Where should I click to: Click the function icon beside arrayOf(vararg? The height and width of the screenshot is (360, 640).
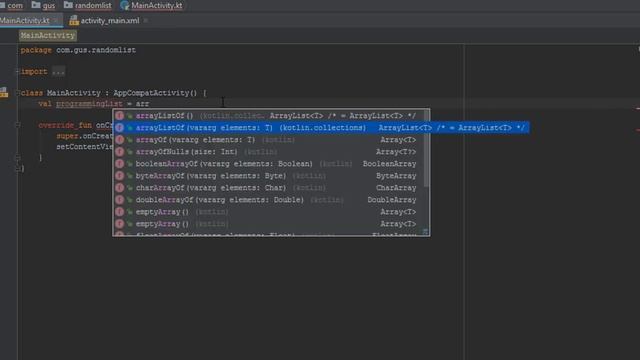(119, 140)
